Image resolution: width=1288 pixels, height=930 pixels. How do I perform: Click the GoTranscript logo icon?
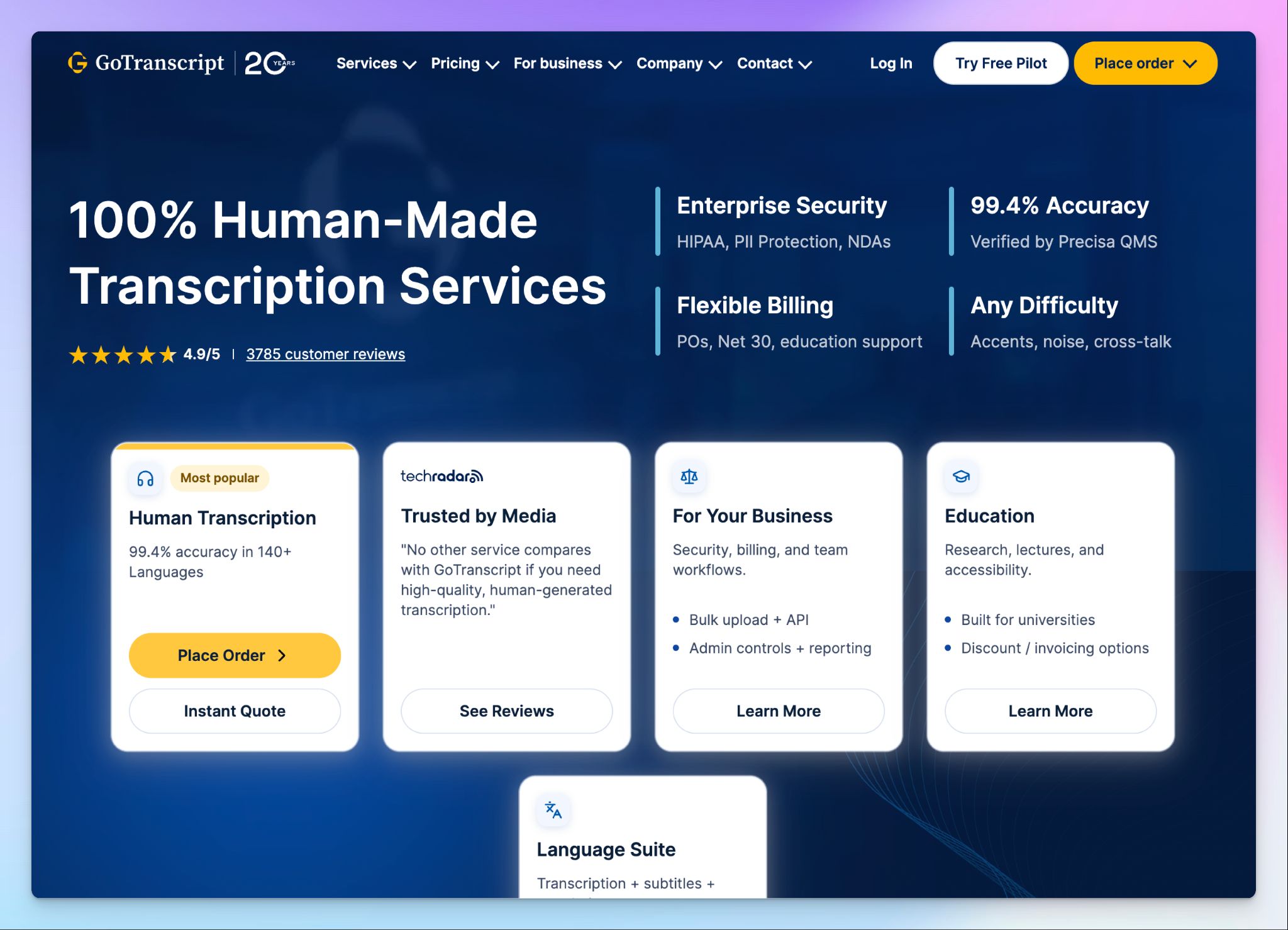pos(78,63)
